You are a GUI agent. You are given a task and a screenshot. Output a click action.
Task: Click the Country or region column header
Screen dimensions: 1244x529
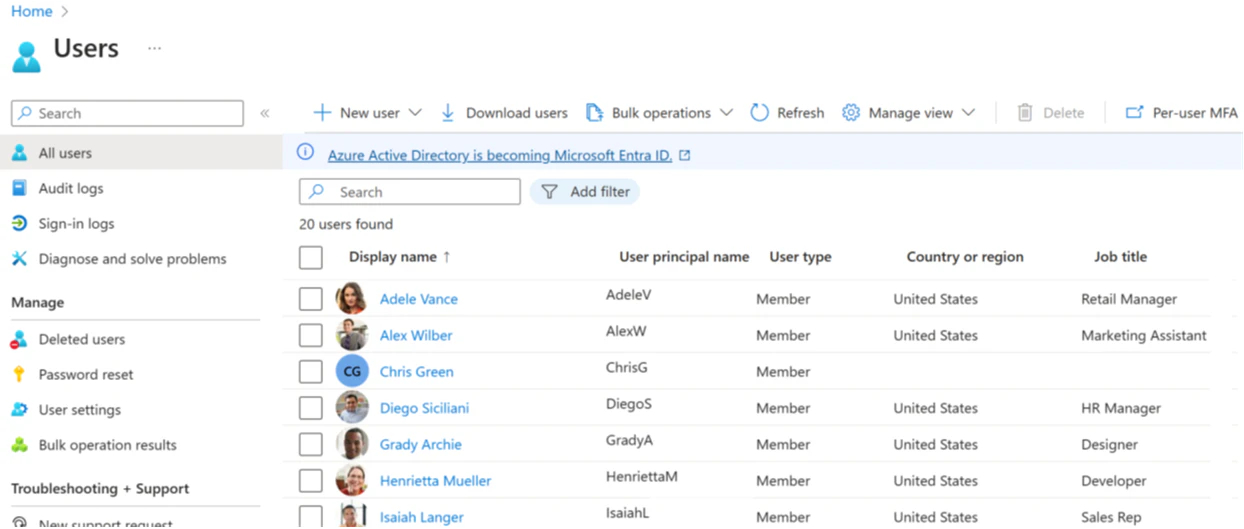tap(965, 257)
